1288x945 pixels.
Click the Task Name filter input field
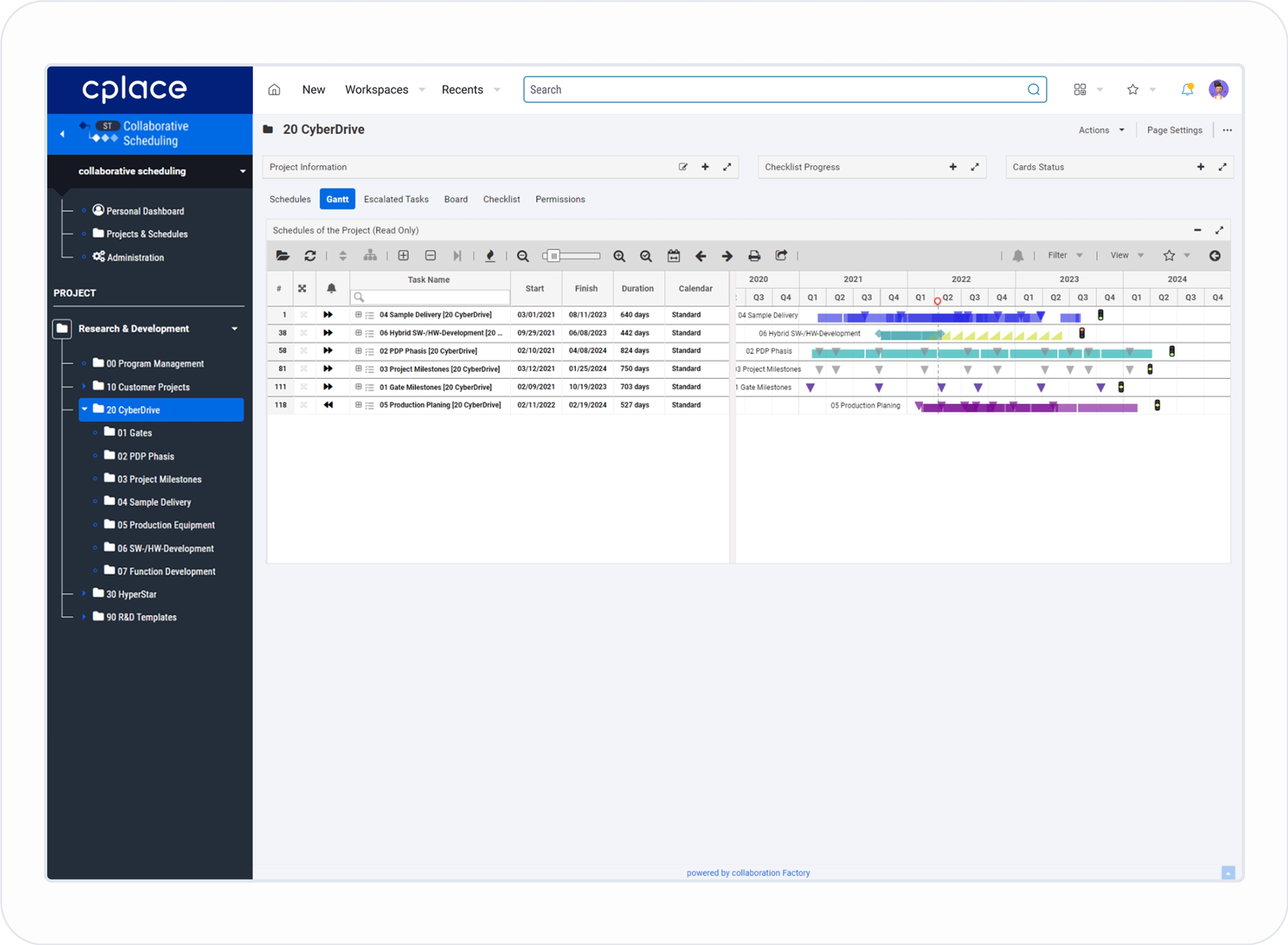pos(435,297)
